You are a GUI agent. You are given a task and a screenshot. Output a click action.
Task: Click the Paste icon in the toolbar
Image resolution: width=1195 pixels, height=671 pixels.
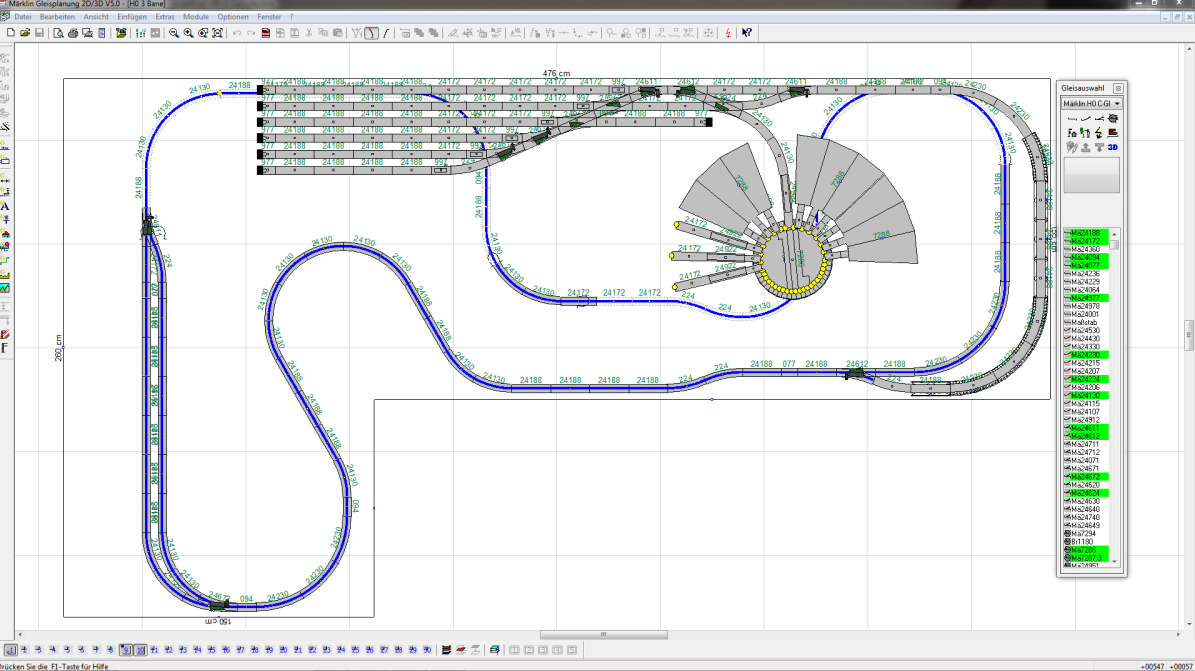coord(338,33)
